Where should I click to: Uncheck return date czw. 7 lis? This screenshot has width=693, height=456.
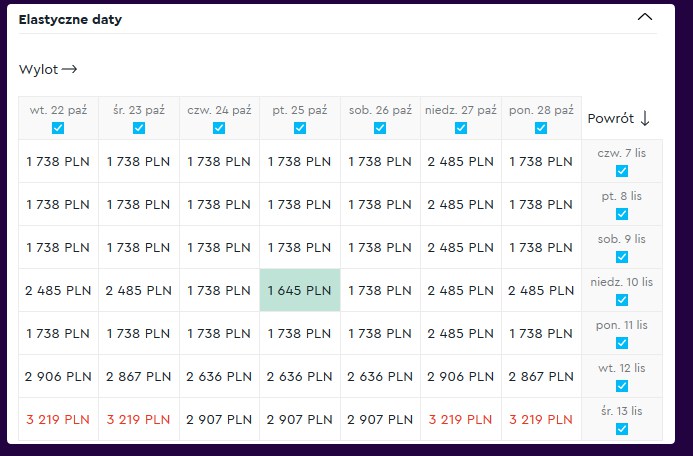(x=622, y=171)
